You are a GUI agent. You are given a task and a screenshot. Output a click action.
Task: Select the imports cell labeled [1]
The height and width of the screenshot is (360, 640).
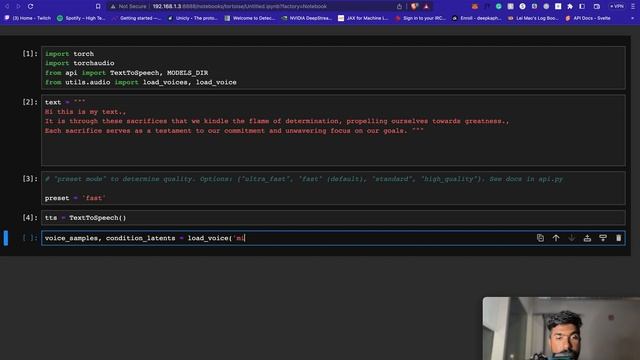click(333, 68)
